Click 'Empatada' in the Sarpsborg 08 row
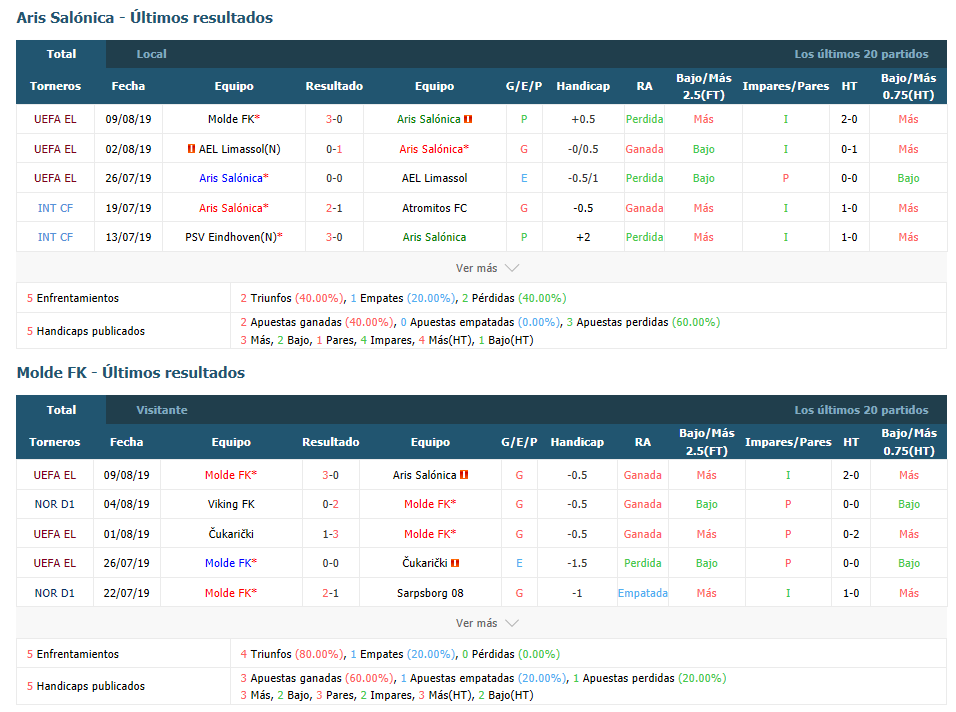956x712 pixels. click(x=643, y=593)
